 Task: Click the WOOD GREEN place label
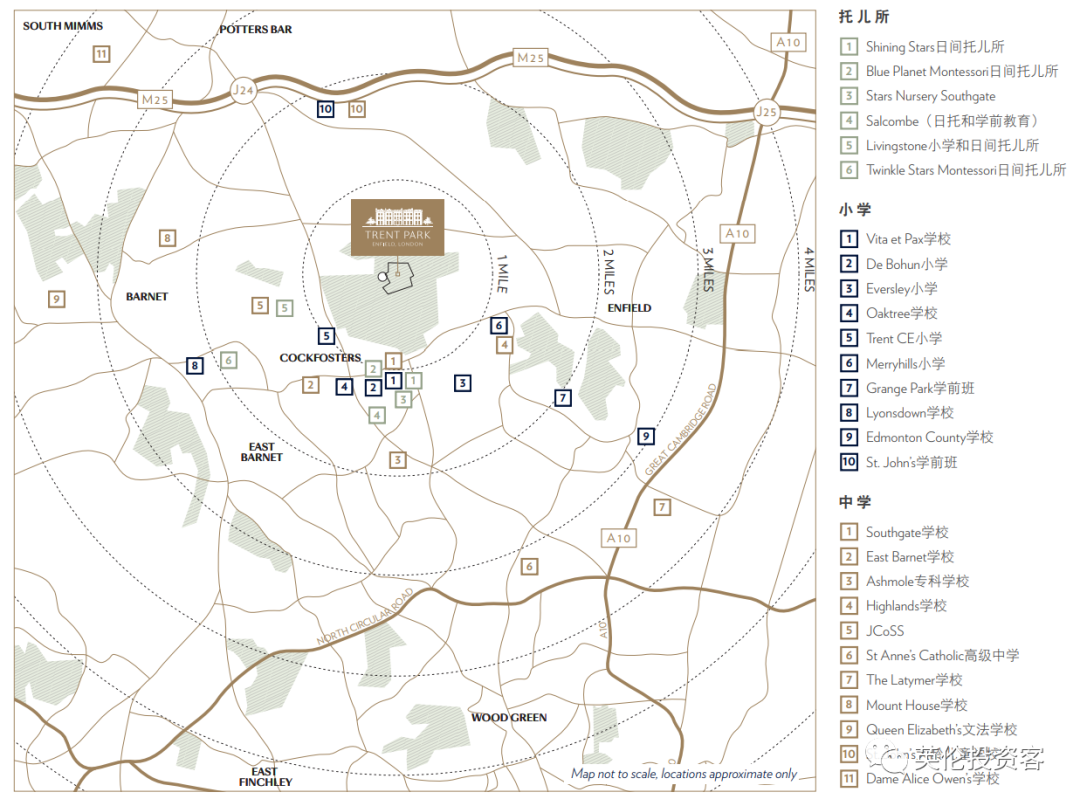point(509,718)
